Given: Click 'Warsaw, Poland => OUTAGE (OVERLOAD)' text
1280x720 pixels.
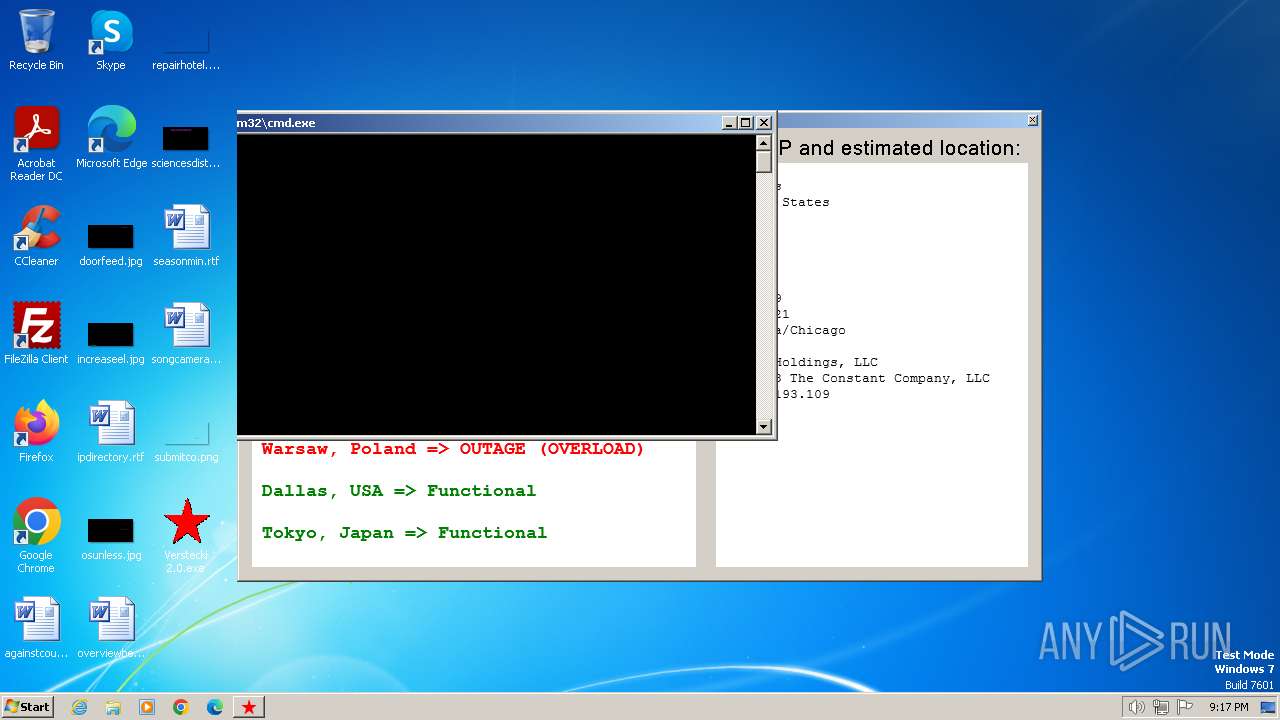Looking at the screenshot, I should pos(453,449).
